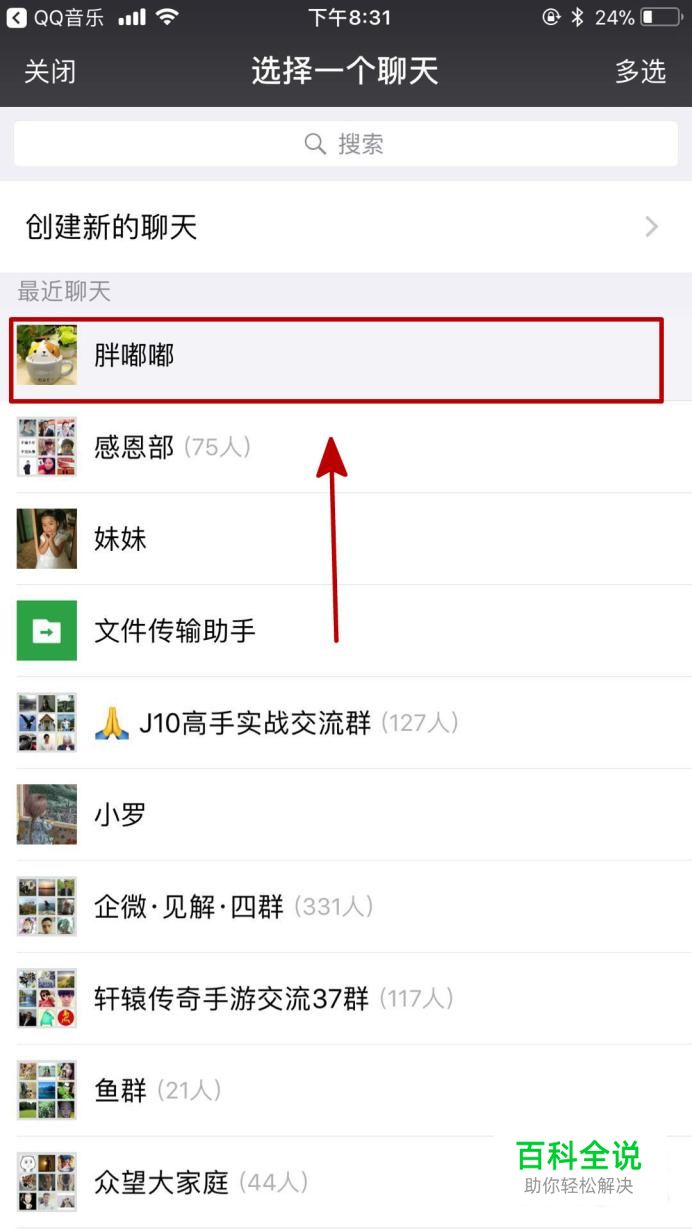Choose 企微·见解·四群 chat entry
This screenshot has width=692, height=1230.
click(x=346, y=907)
